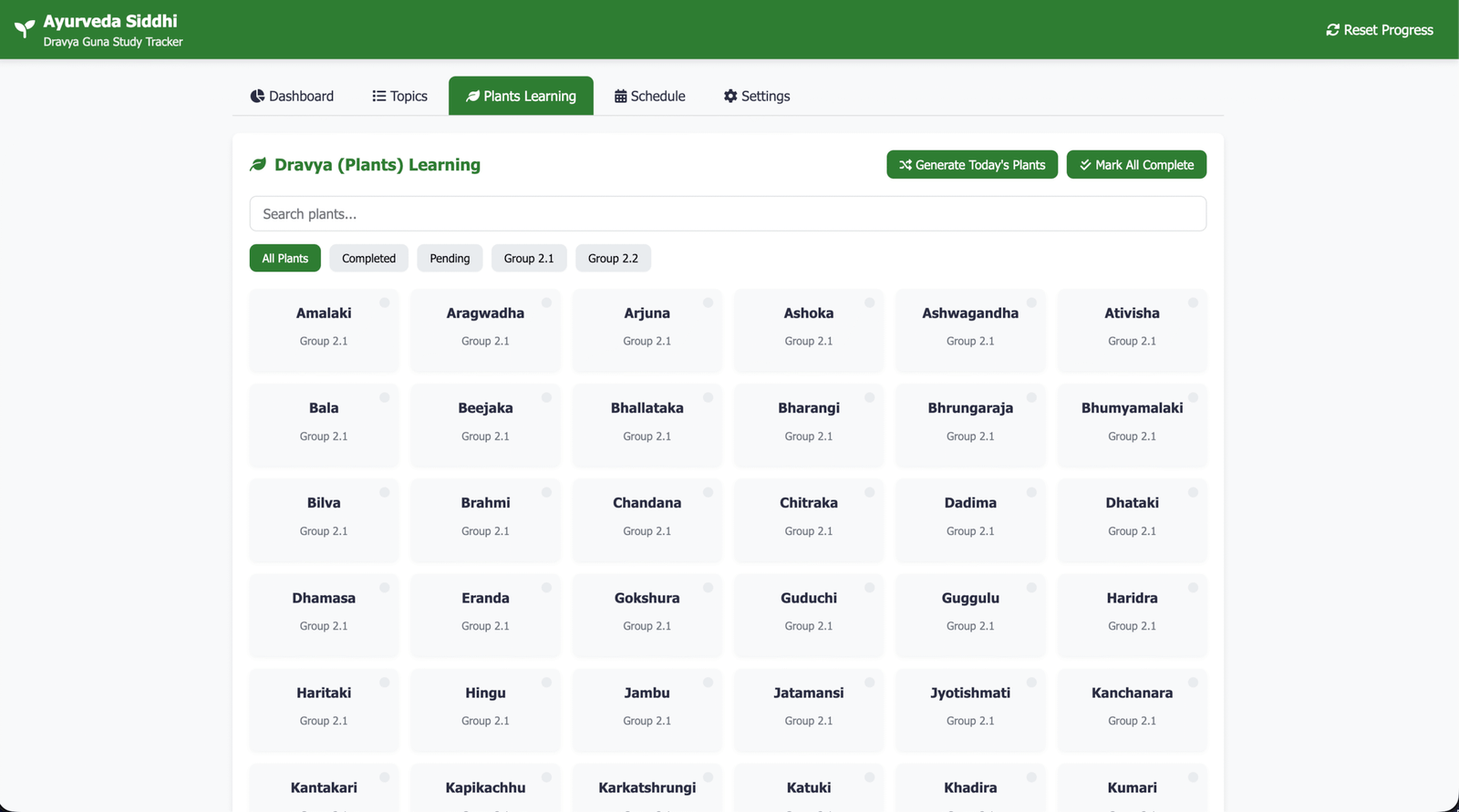Click the leaf icon beside Dravya Learning heading

point(258,165)
